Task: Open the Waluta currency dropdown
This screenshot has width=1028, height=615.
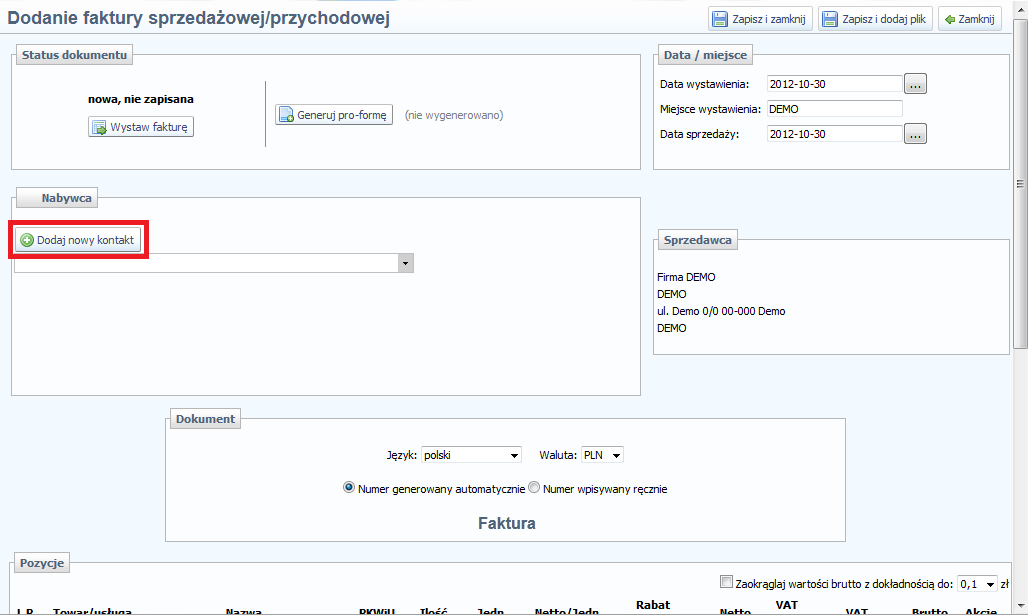Action: [603, 455]
